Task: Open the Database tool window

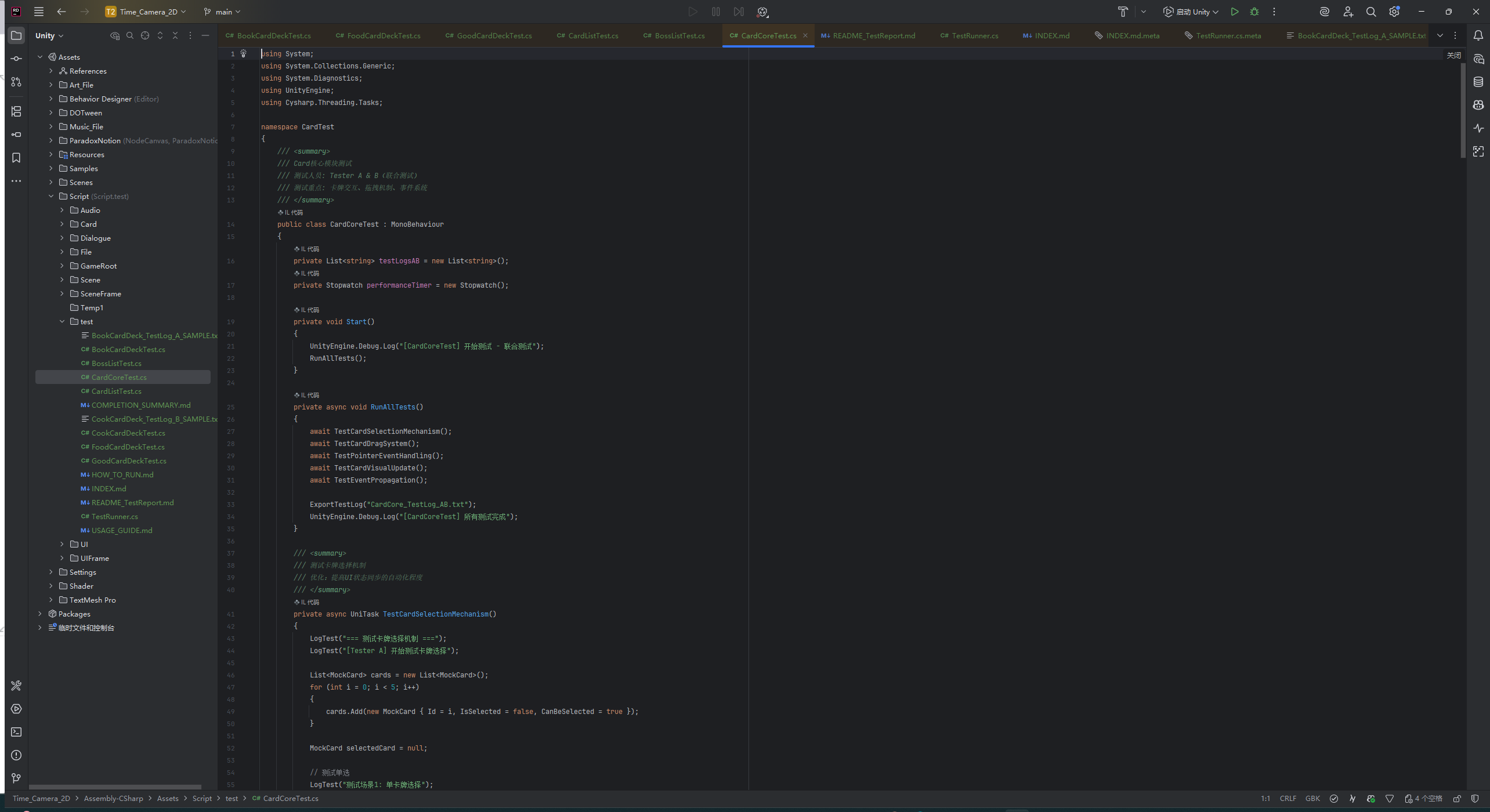Action: (1478, 82)
